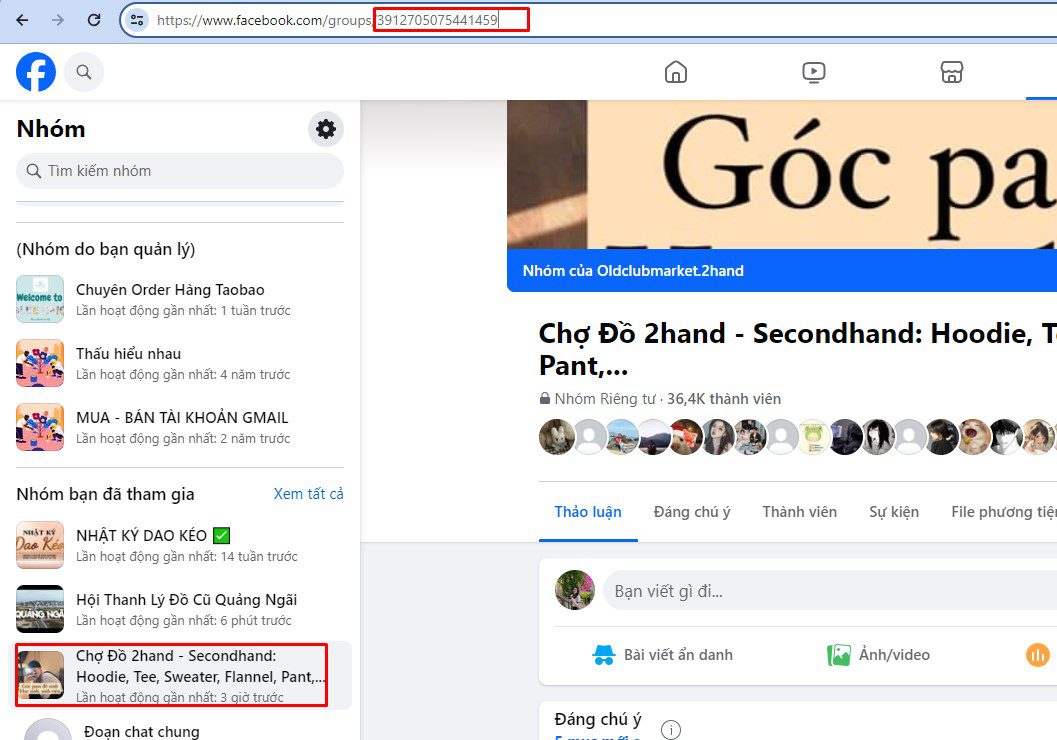Open groups settings gear icon
This screenshot has height=740, width=1057.
(326, 129)
